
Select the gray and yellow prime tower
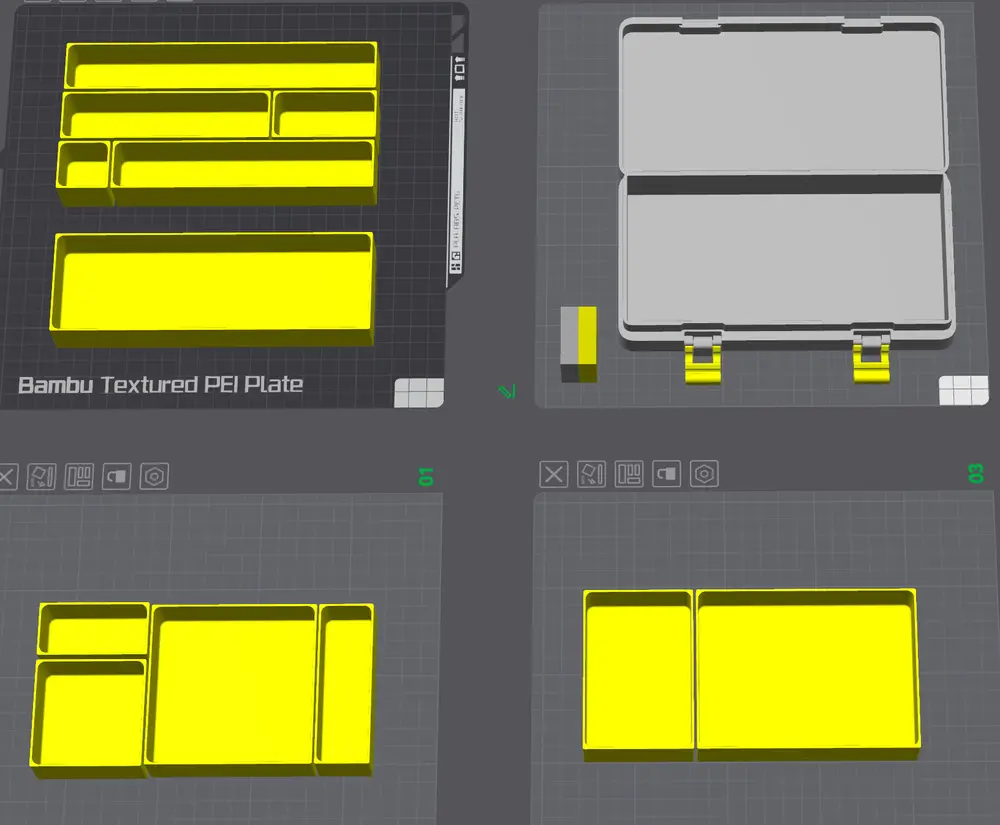(578, 344)
